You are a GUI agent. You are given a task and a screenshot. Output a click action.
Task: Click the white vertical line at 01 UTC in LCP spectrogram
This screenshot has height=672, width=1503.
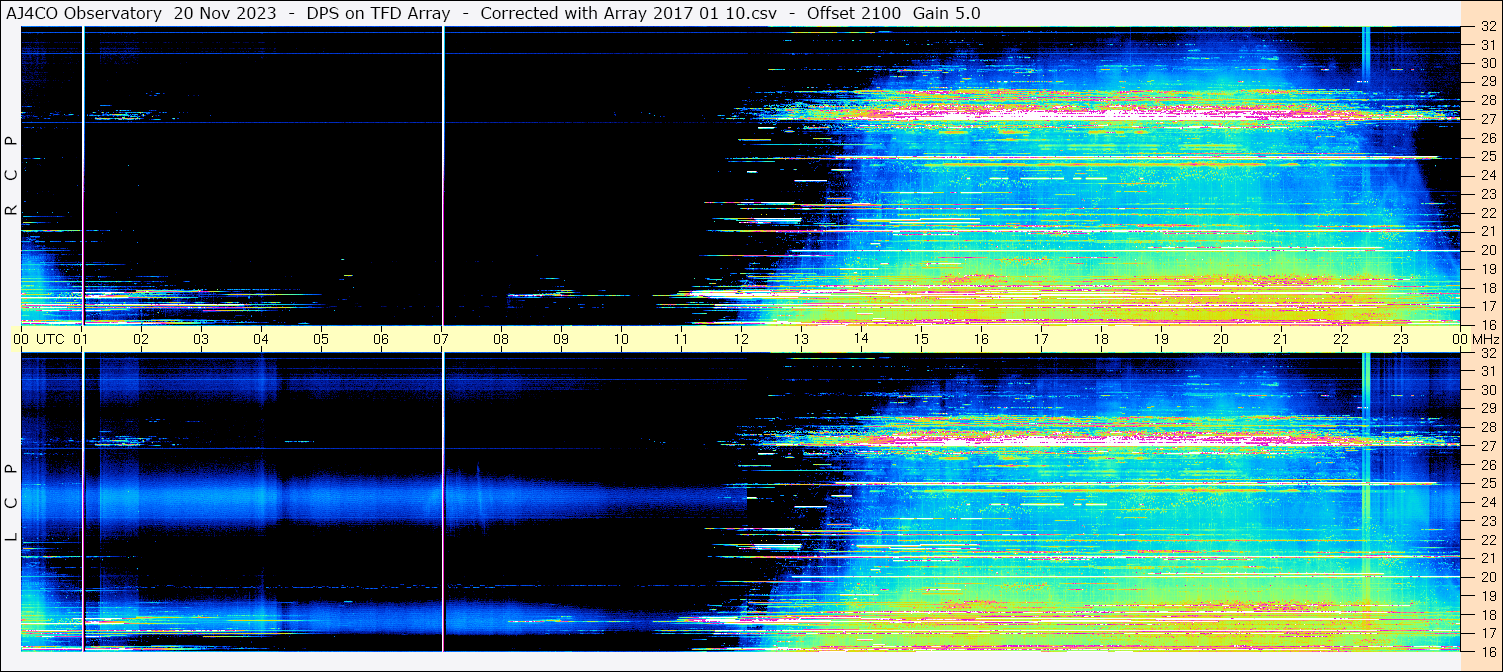pyautogui.click(x=83, y=502)
